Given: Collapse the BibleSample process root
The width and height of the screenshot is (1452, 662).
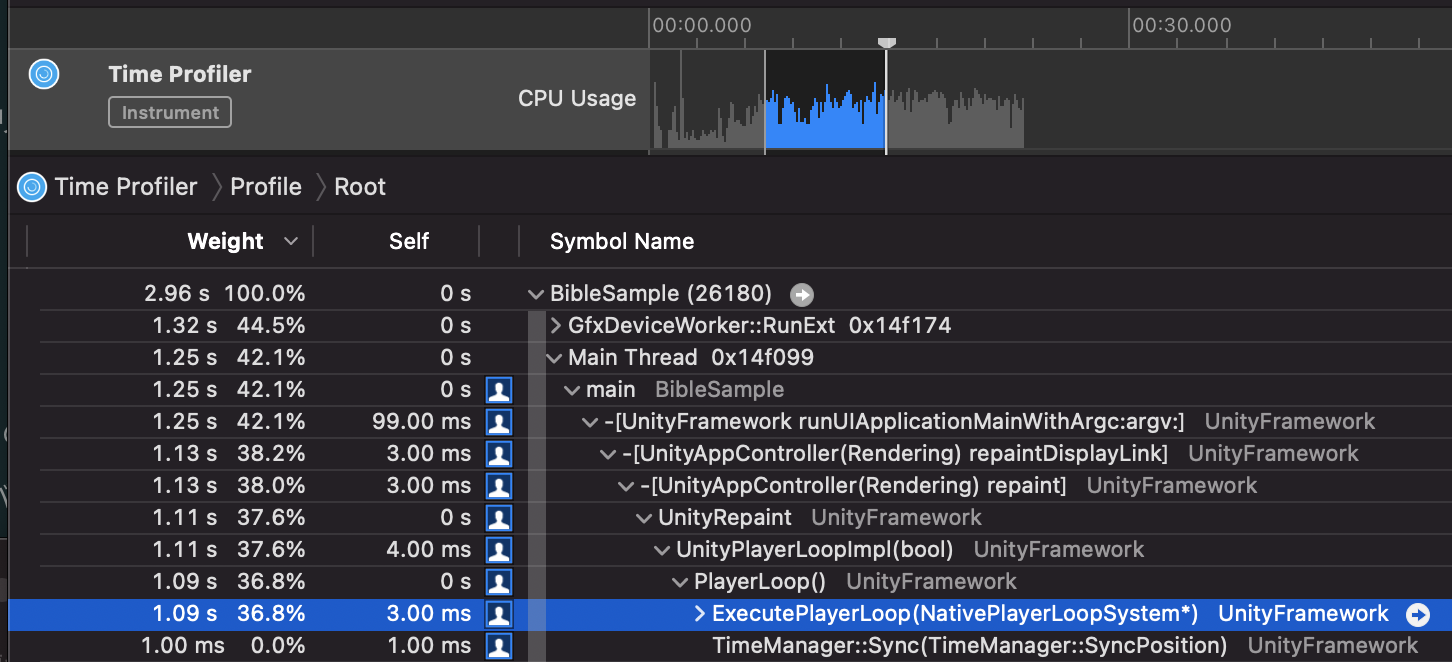Looking at the screenshot, I should point(537,294).
